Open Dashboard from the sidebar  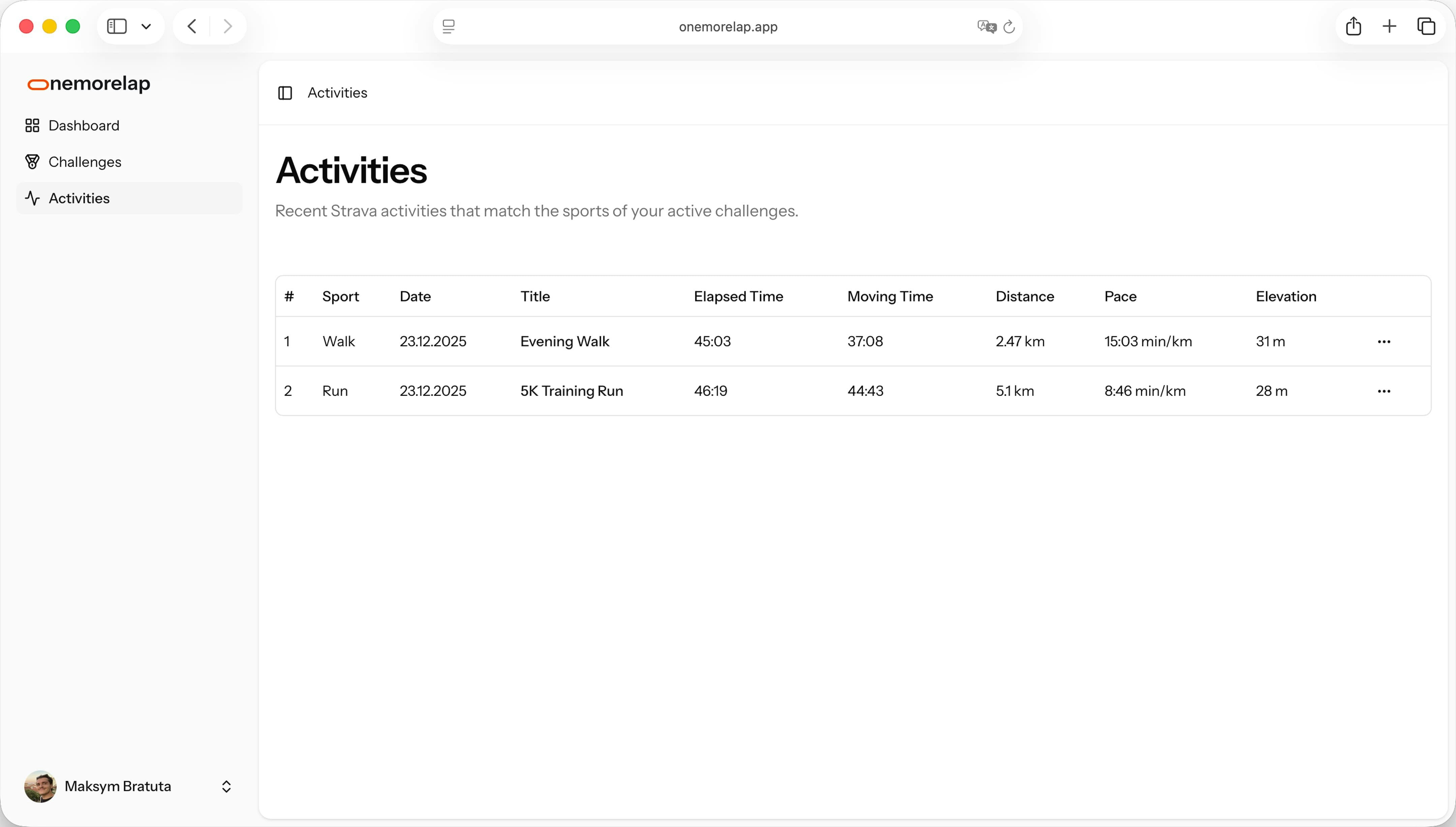click(84, 125)
